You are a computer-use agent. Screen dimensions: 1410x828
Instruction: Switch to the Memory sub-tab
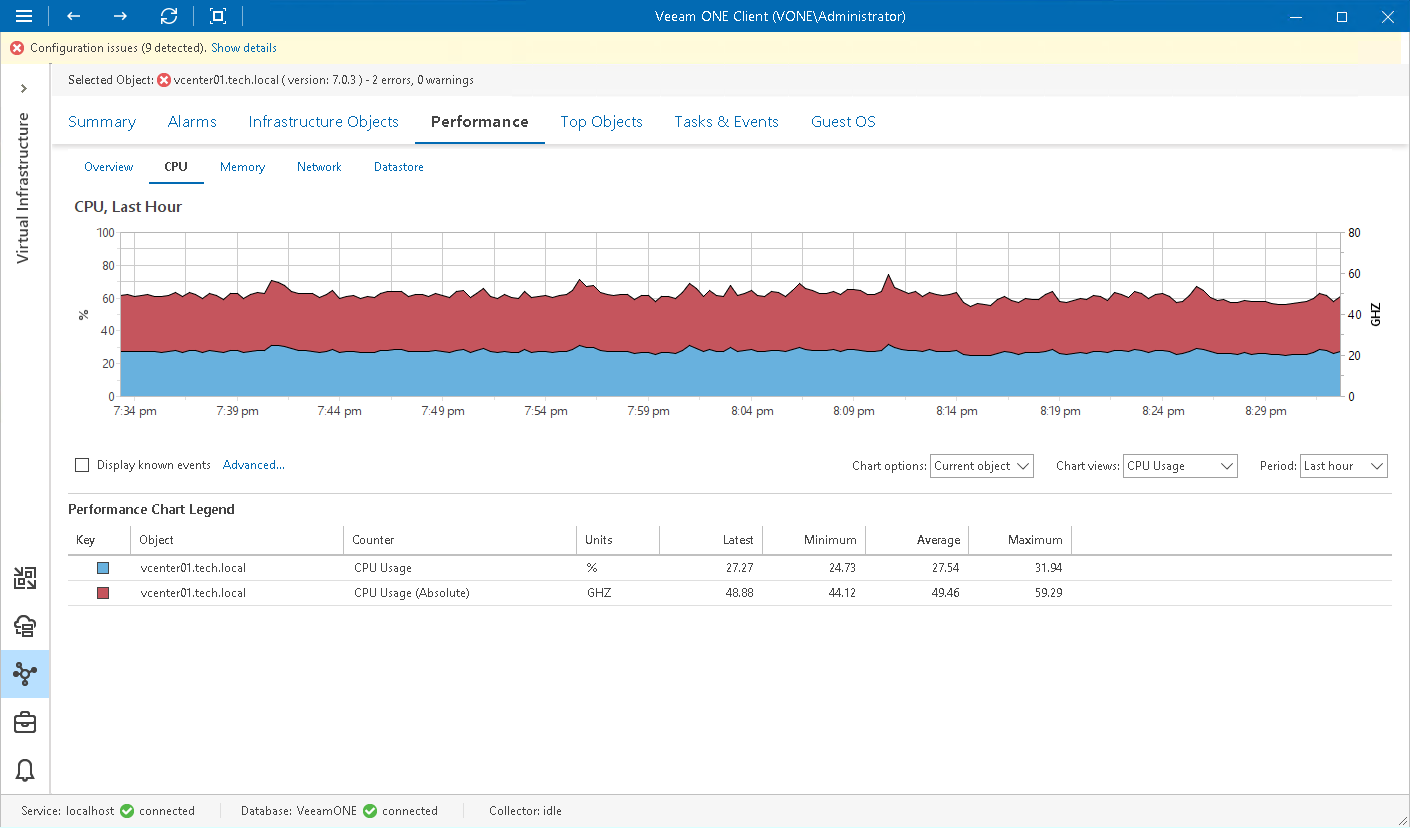click(242, 167)
